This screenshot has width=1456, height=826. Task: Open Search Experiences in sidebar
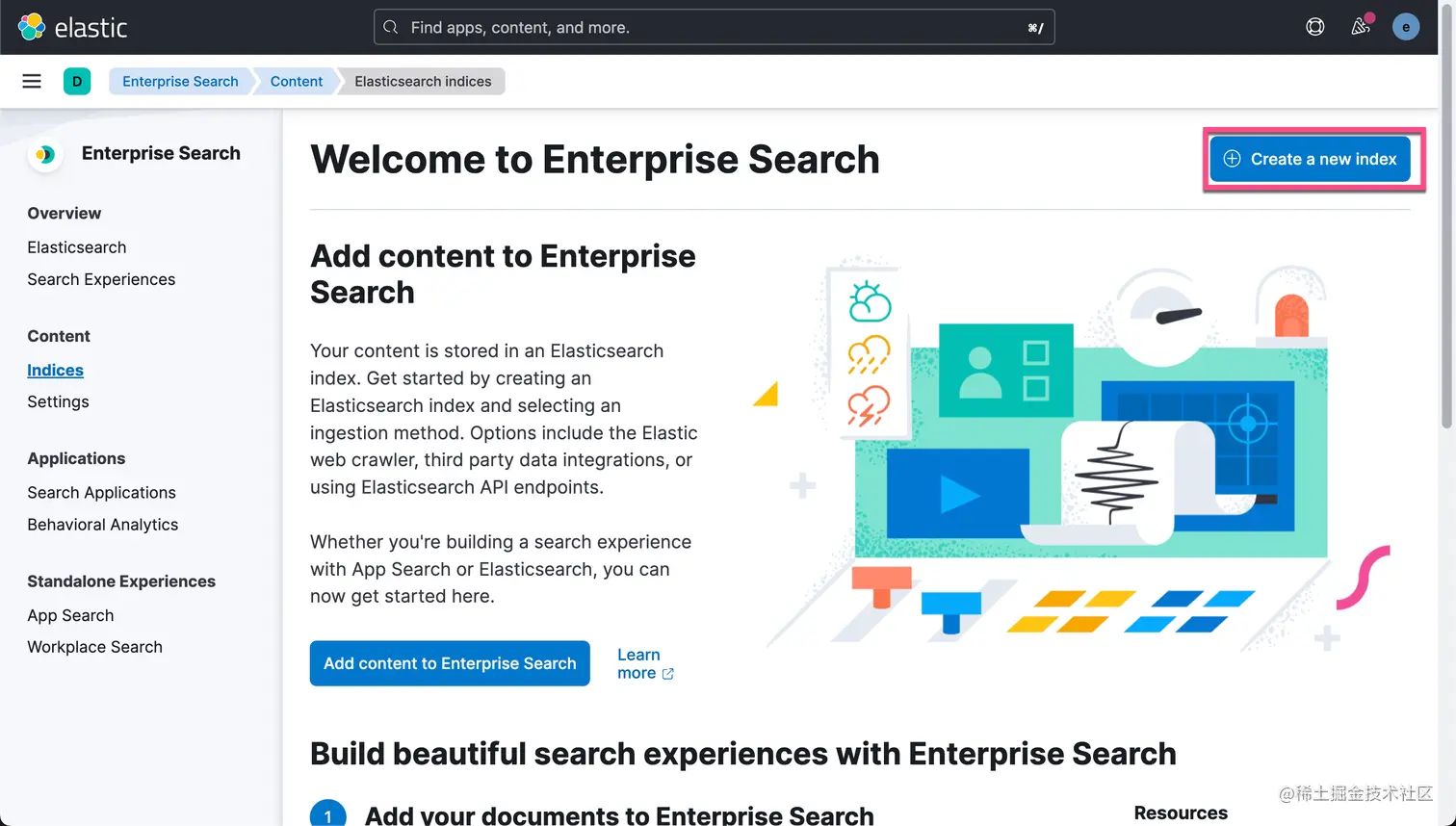click(101, 279)
